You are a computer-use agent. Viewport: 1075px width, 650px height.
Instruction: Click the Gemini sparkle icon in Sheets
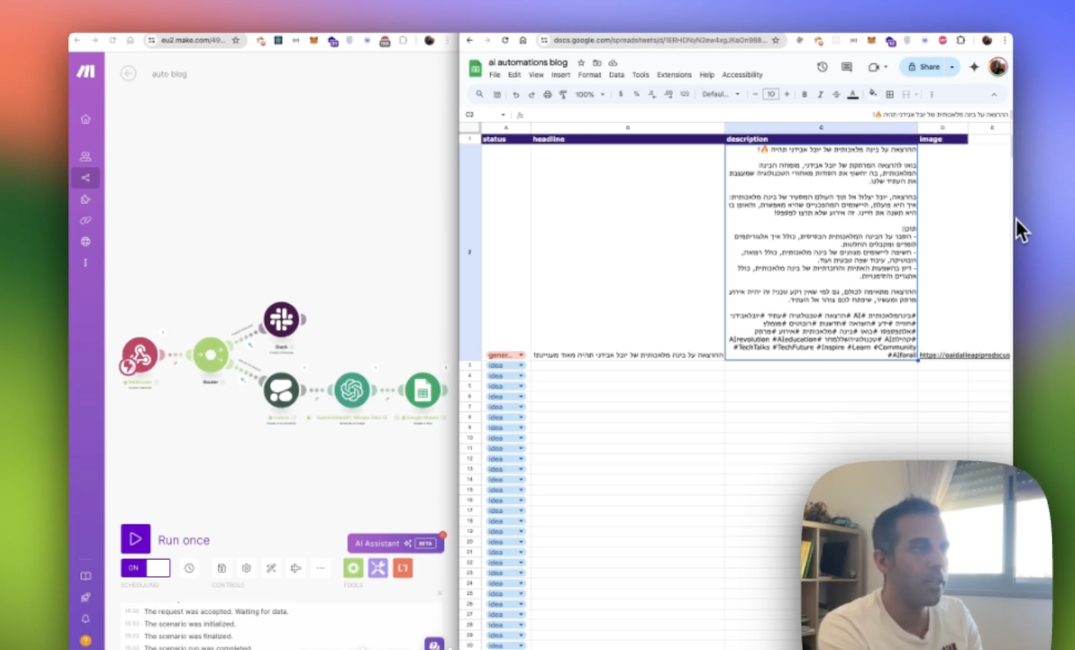pos(974,67)
